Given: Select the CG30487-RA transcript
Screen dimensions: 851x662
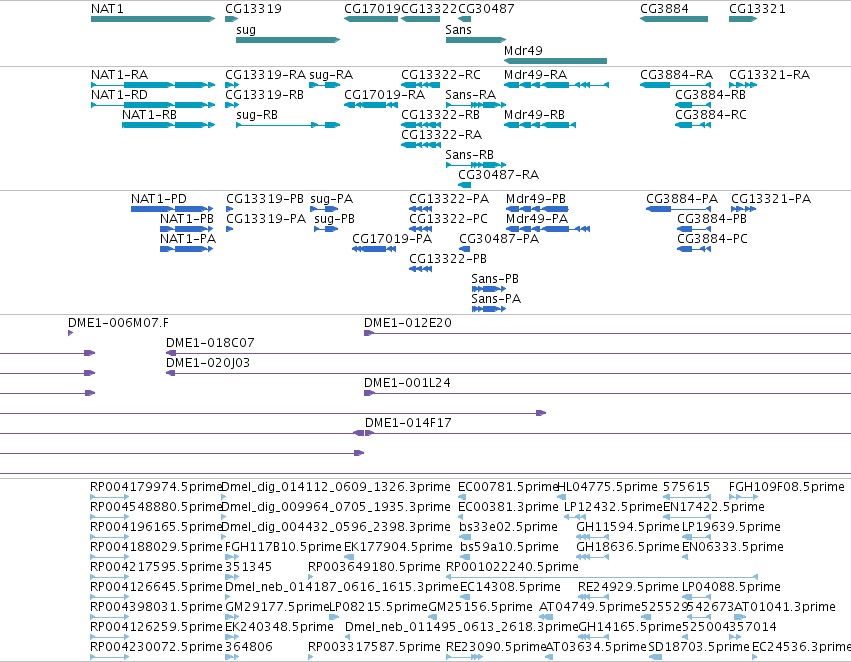Looking at the screenshot, I should click(x=465, y=185).
